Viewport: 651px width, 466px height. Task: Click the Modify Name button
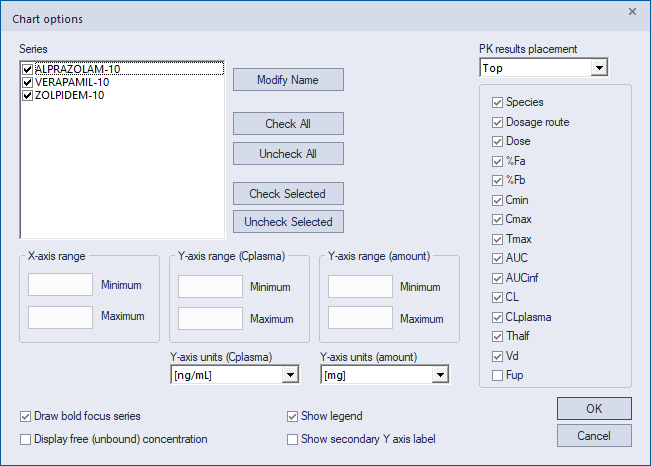(x=288, y=80)
